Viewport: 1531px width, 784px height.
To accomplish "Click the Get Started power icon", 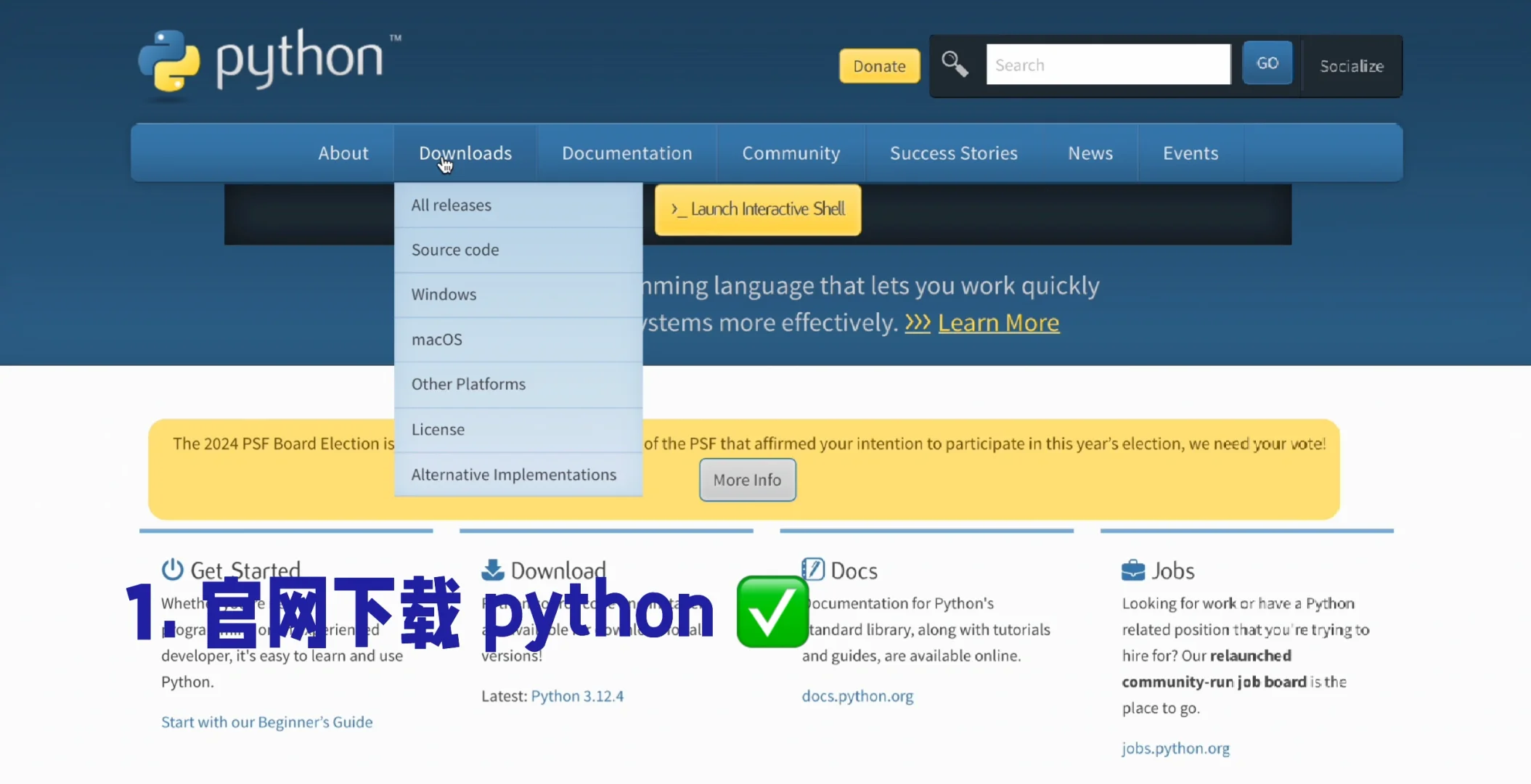I will pyautogui.click(x=172, y=569).
